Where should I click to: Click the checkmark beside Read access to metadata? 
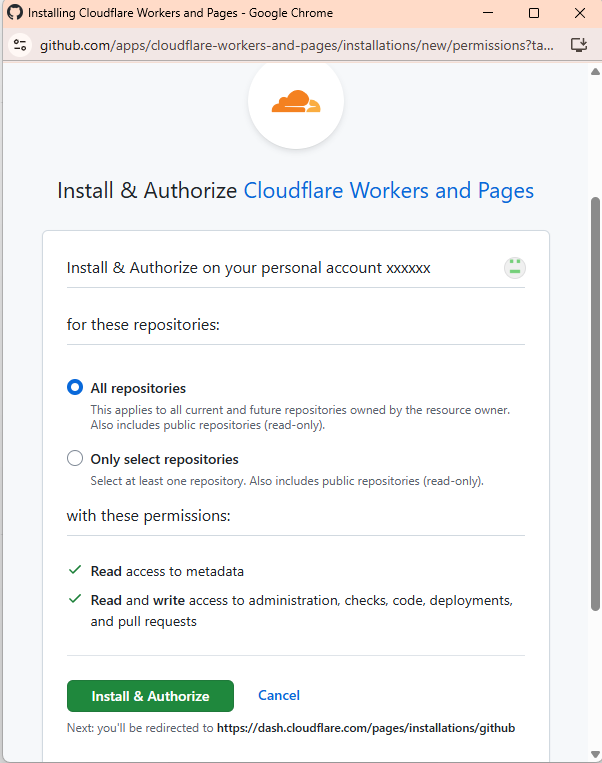(75, 570)
